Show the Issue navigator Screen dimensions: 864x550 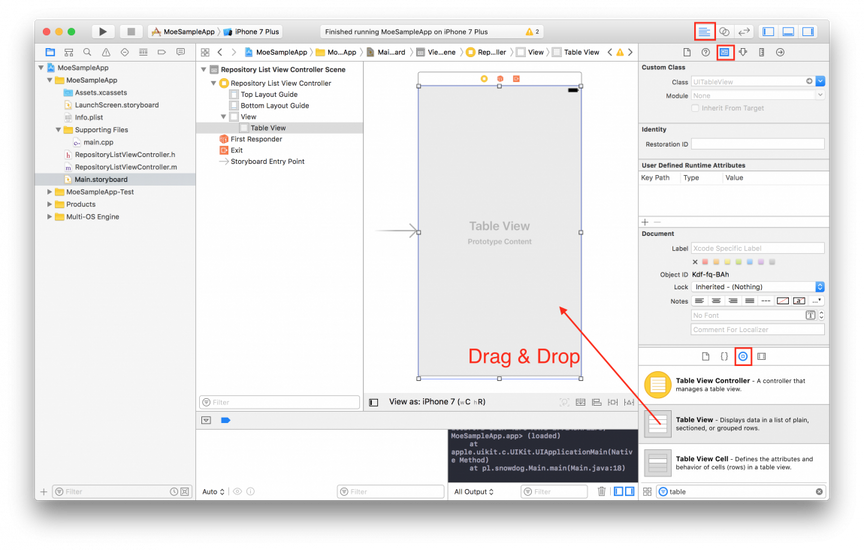(x=106, y=52)
